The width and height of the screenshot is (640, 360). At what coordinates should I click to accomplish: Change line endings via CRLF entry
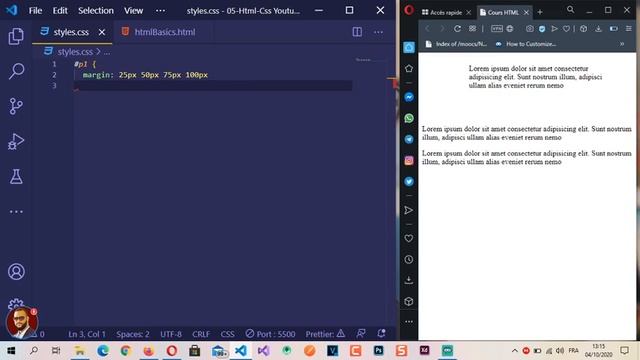201,334
